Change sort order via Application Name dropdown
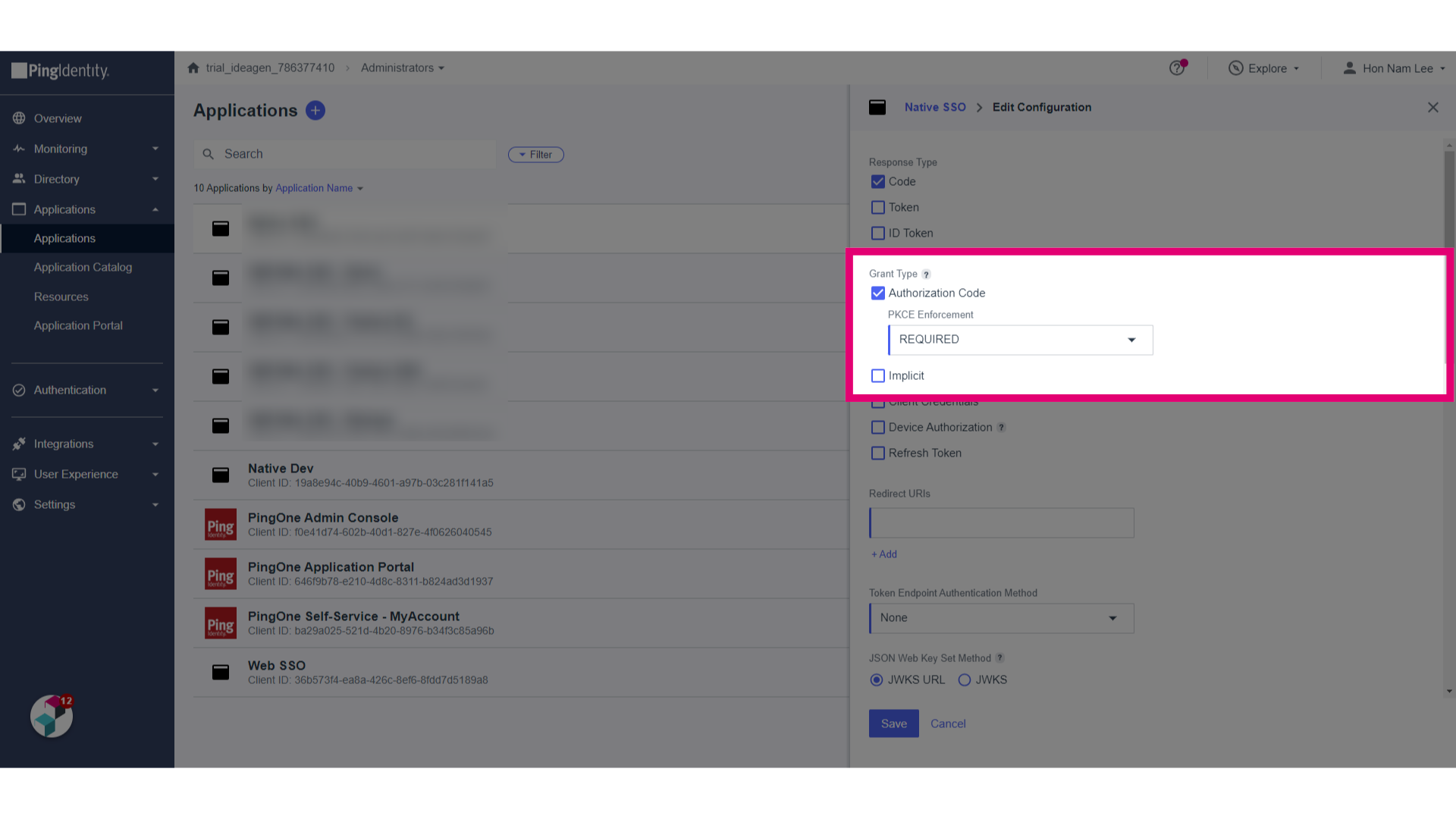1456x819 pixels. [319, 188]
